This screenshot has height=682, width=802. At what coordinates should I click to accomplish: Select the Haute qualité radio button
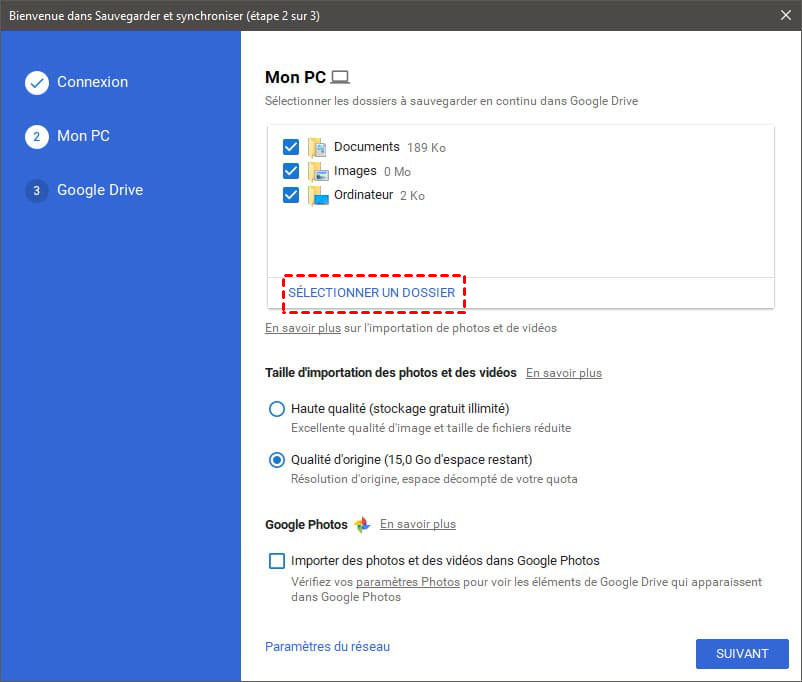click(277, 409)
